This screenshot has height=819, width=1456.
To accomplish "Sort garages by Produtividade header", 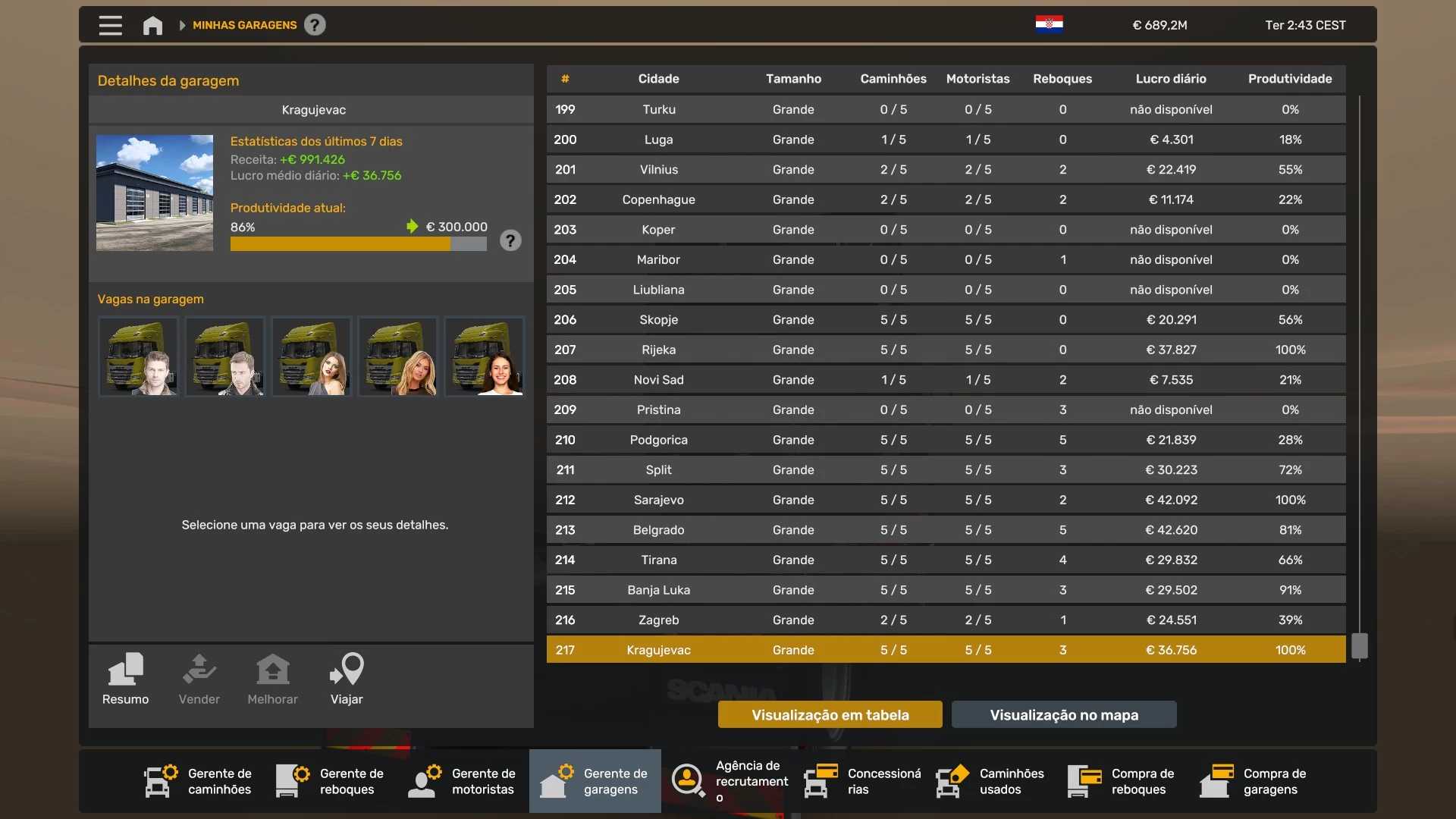I will click(x=1289, y=79).
